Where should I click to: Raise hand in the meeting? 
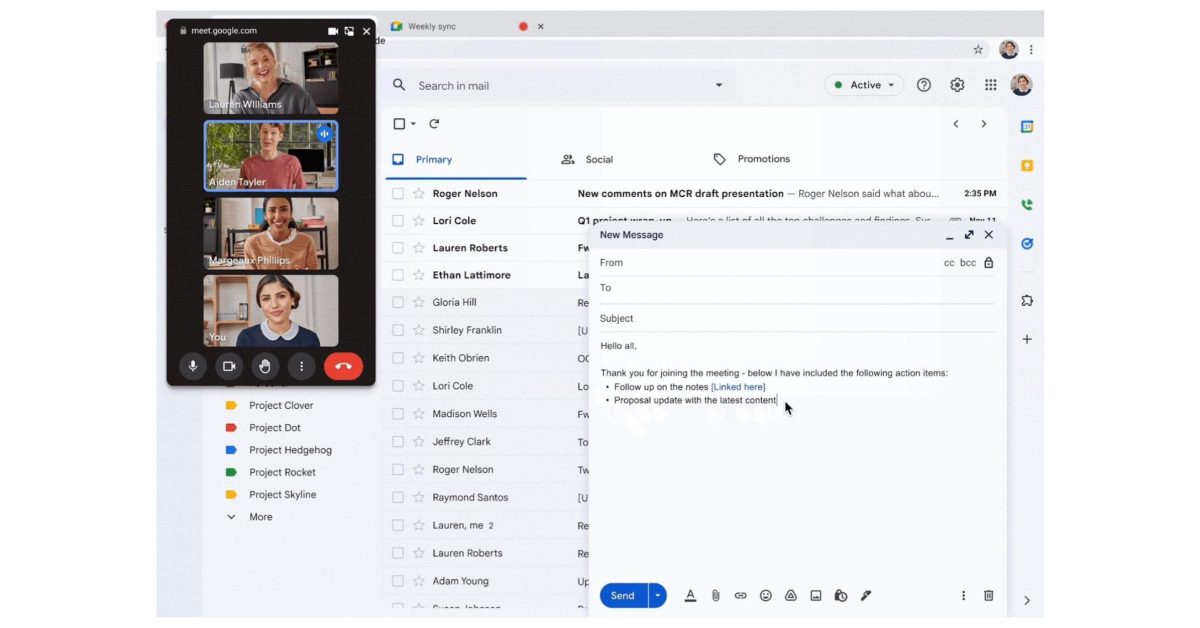(265, 366)
